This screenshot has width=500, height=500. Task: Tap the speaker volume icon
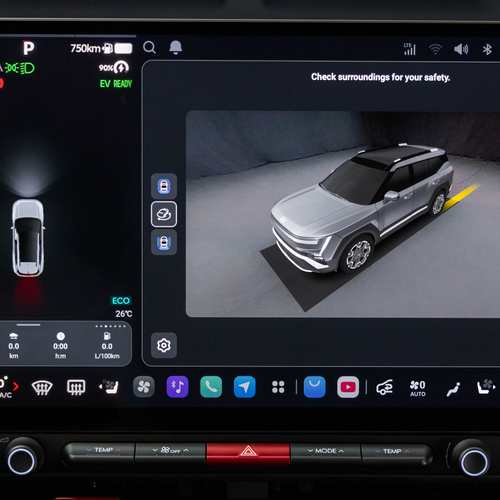pos(461,49)
